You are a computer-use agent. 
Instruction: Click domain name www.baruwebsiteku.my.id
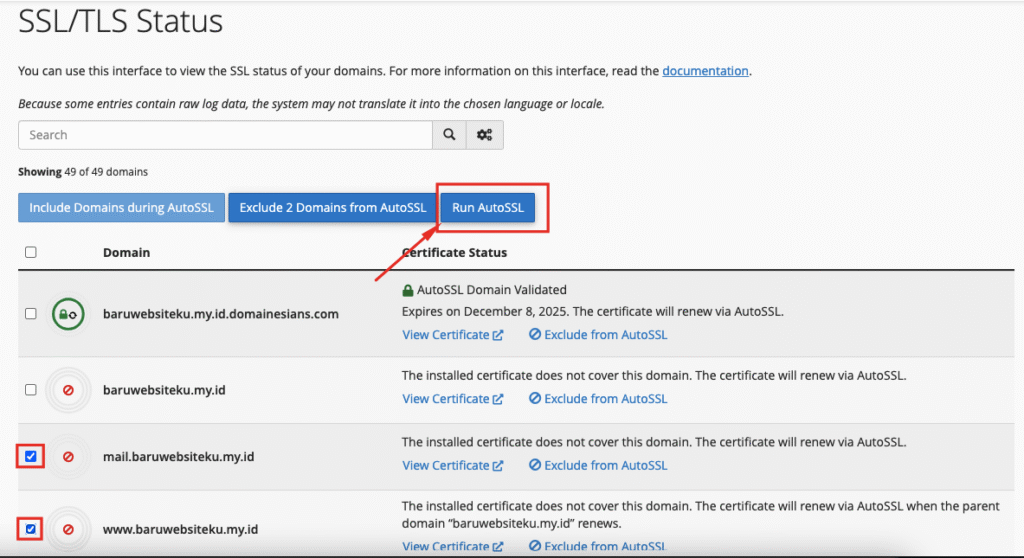180,529
